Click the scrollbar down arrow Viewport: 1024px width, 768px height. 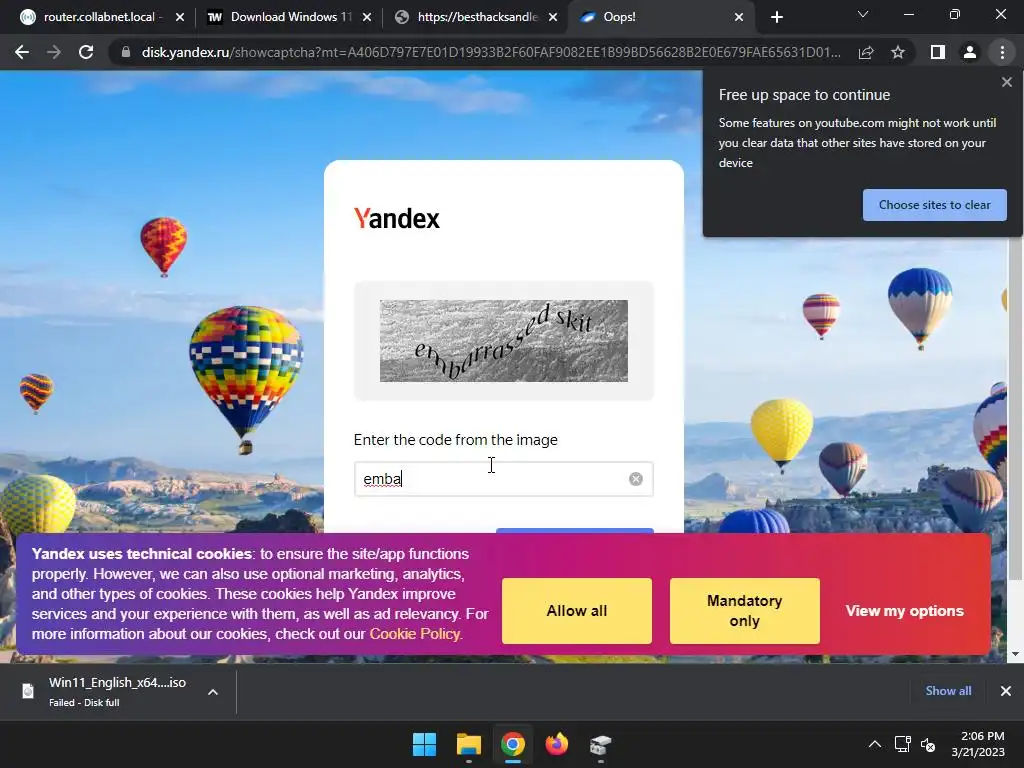pyautogui.click(x=1016, y=654)
